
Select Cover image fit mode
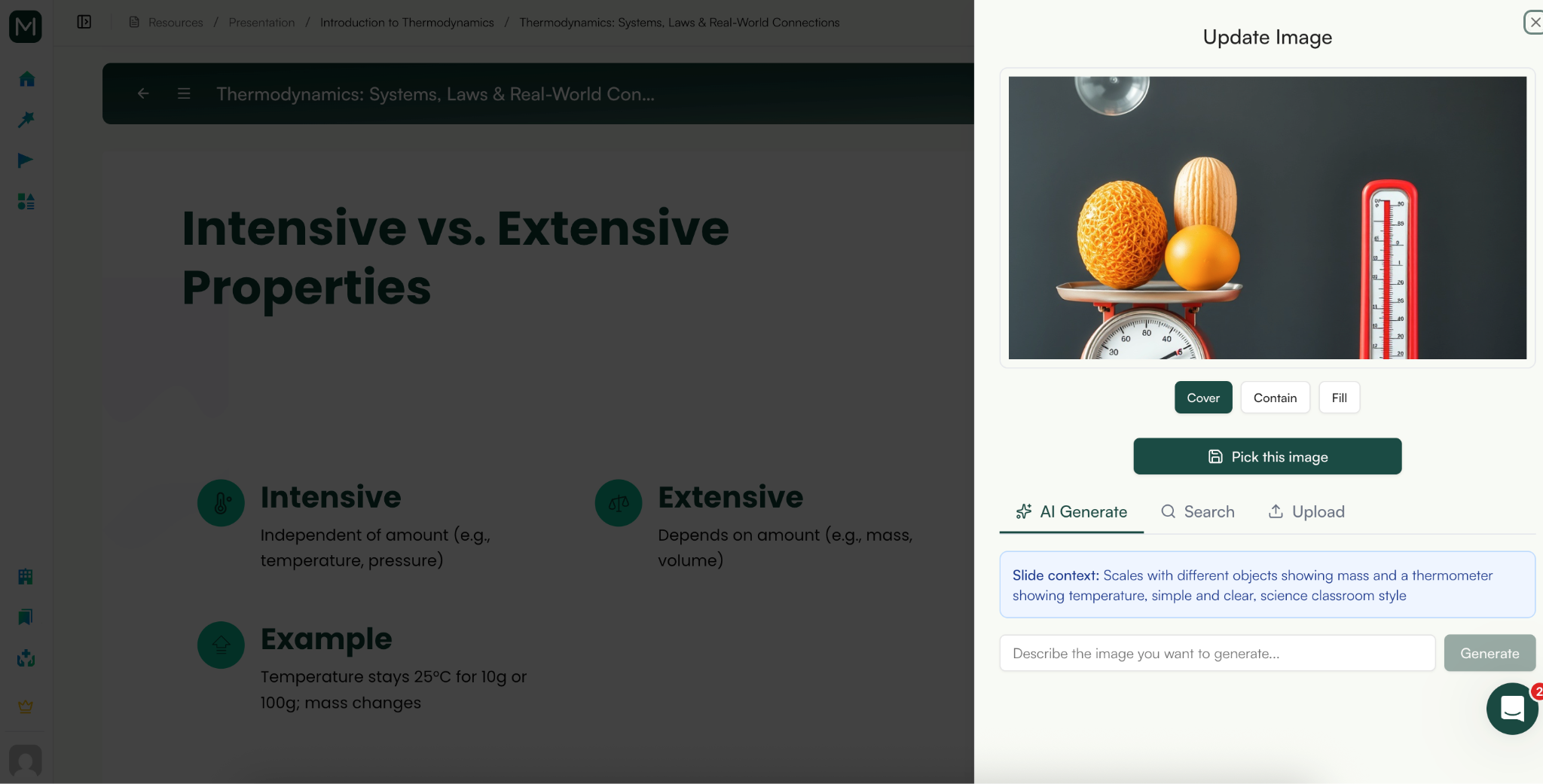[1202, 397]
